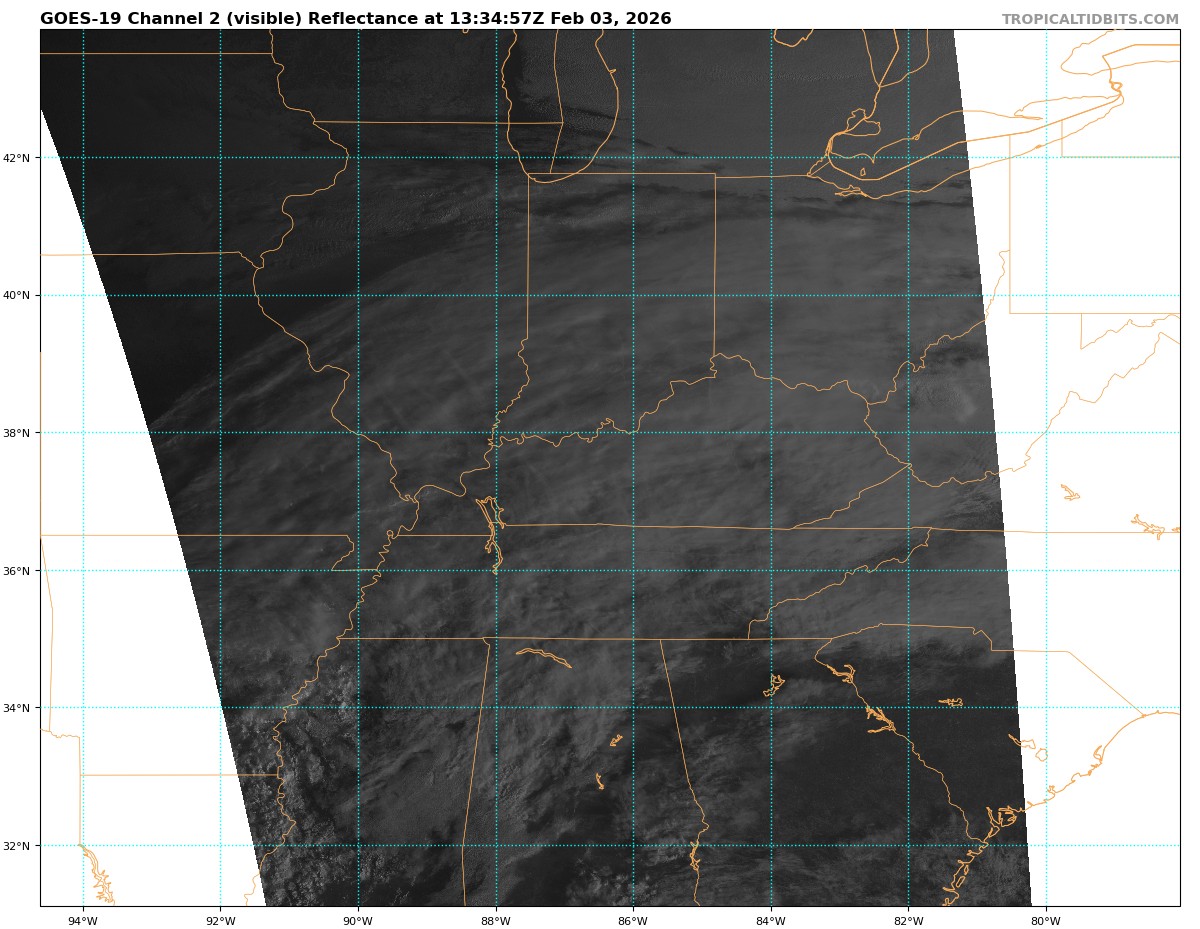This screenshot has height=929, width=1200.
Task: Click the 34°N and 90°W gridline intersection
Action: tap(358, 708)
